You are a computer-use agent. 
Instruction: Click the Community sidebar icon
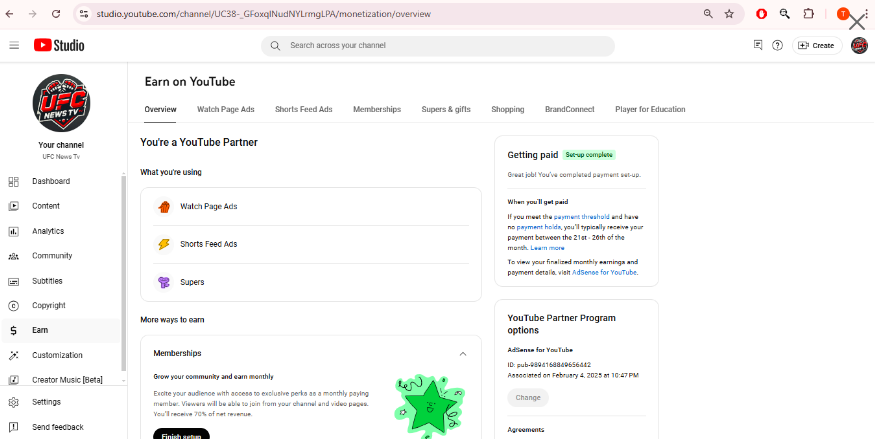pos(13,256)
